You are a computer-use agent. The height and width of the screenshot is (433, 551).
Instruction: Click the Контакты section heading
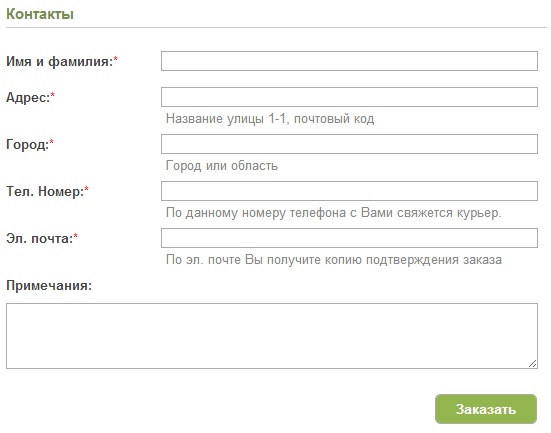(40, 14)
